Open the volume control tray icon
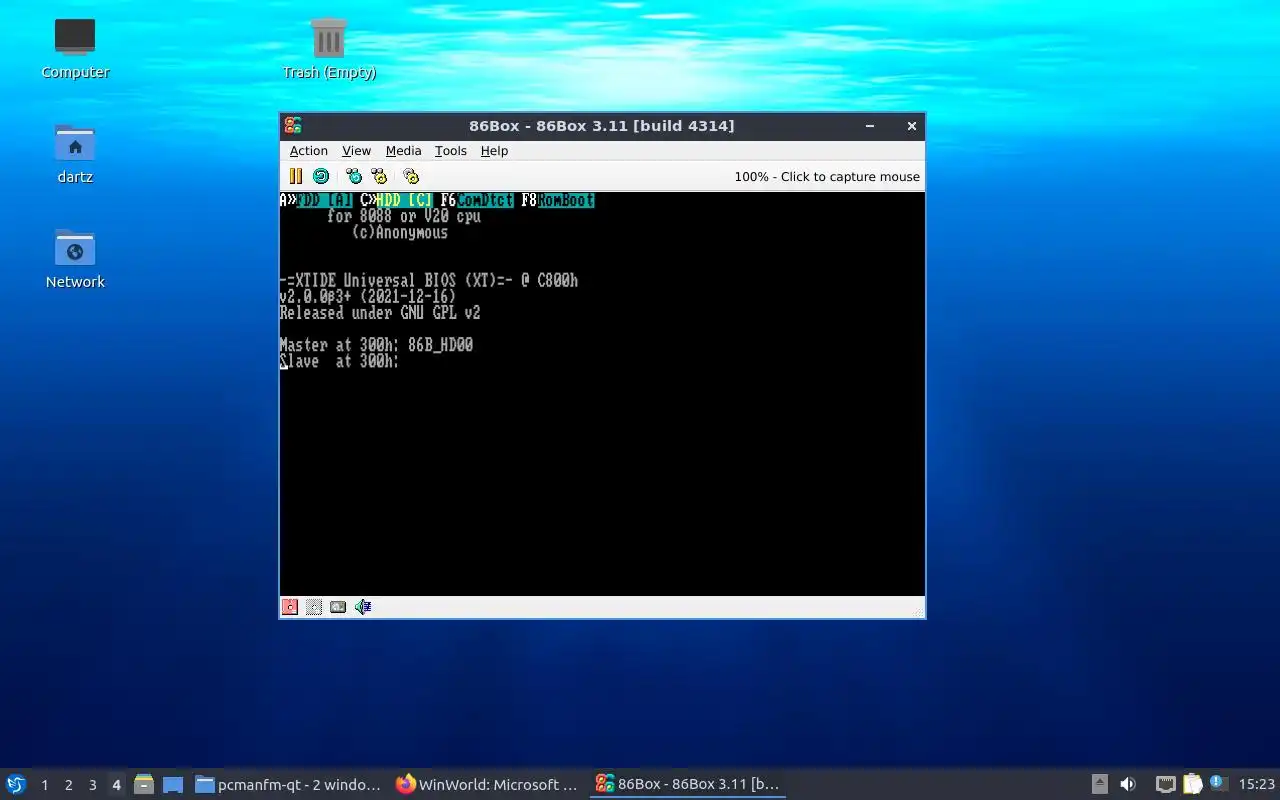 [1128, 784]
